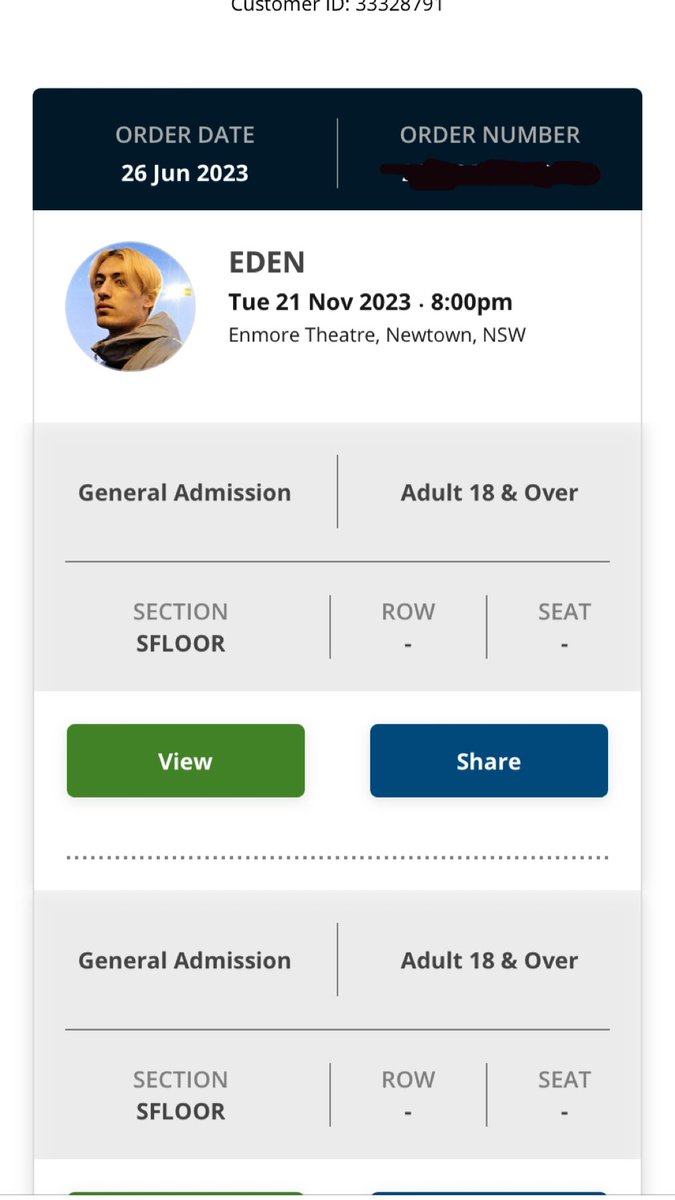
Task: Select second ticket's SFLOOR section value
Action: click(181, 1111)
